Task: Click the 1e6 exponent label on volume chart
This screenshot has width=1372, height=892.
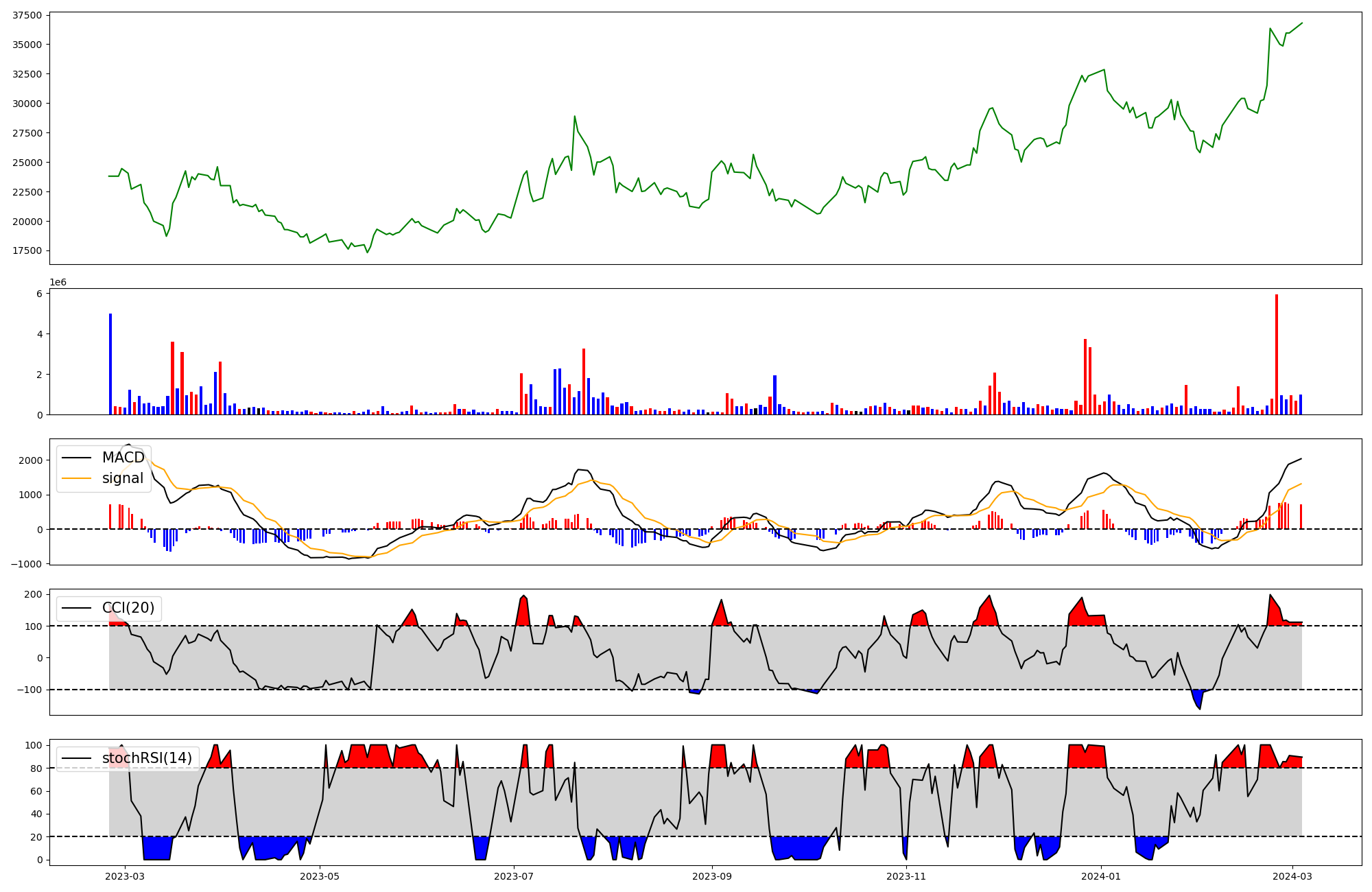Action: 58,283
